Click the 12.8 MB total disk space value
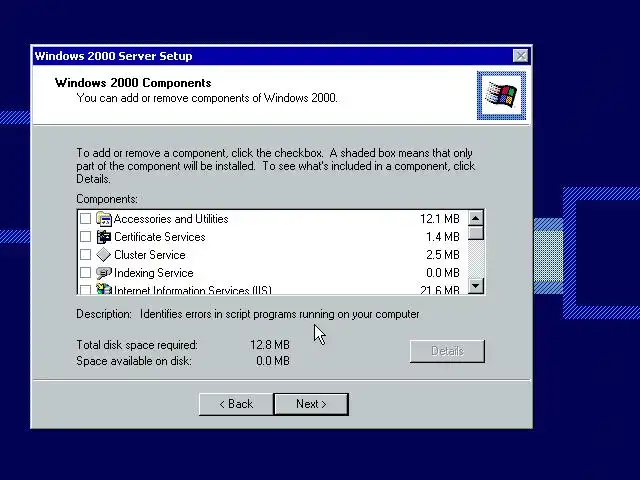Screen dimensions: 640x480 coord(270,345)
